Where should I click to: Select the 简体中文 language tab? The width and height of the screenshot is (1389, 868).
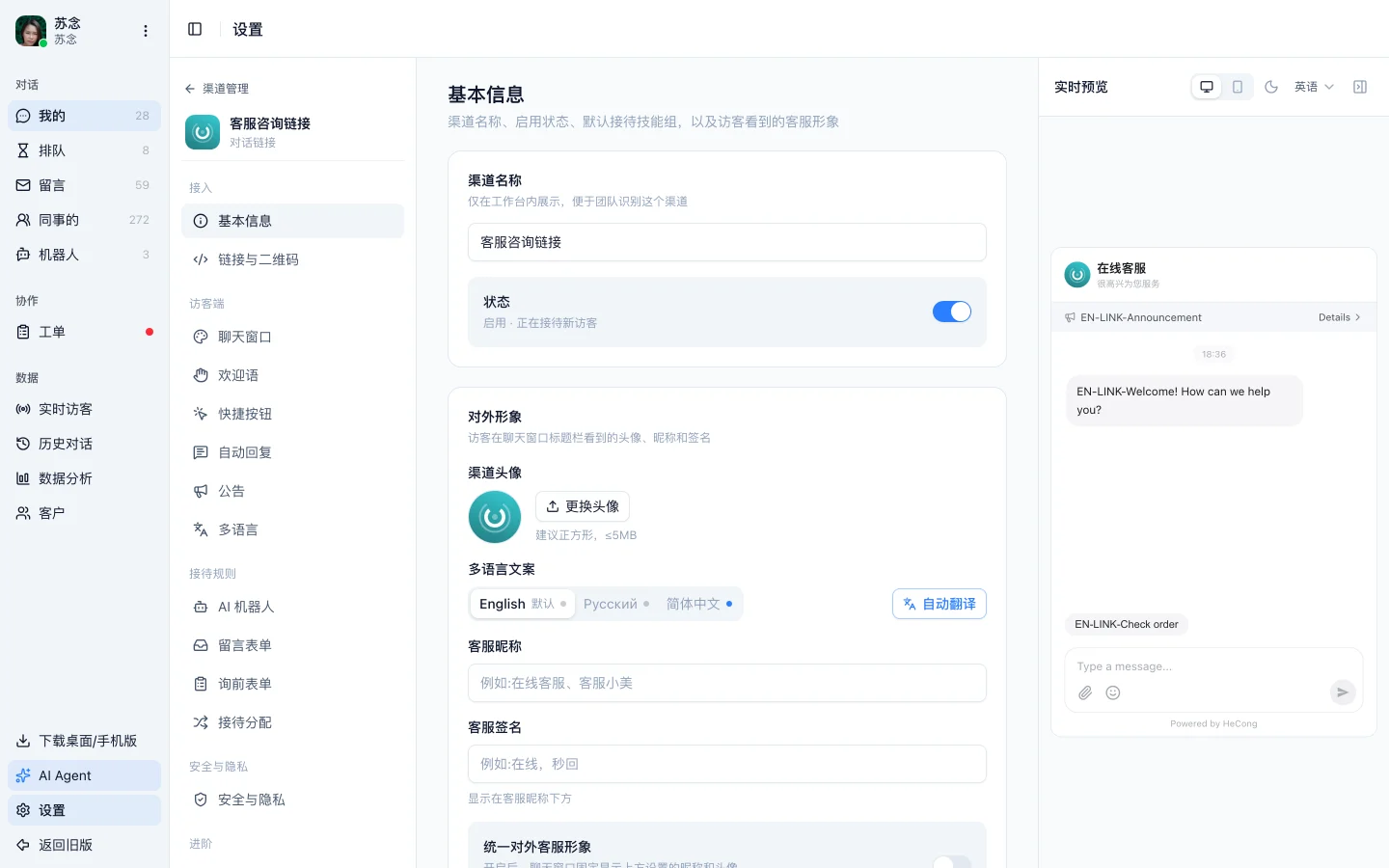click(x=699, y=604)
